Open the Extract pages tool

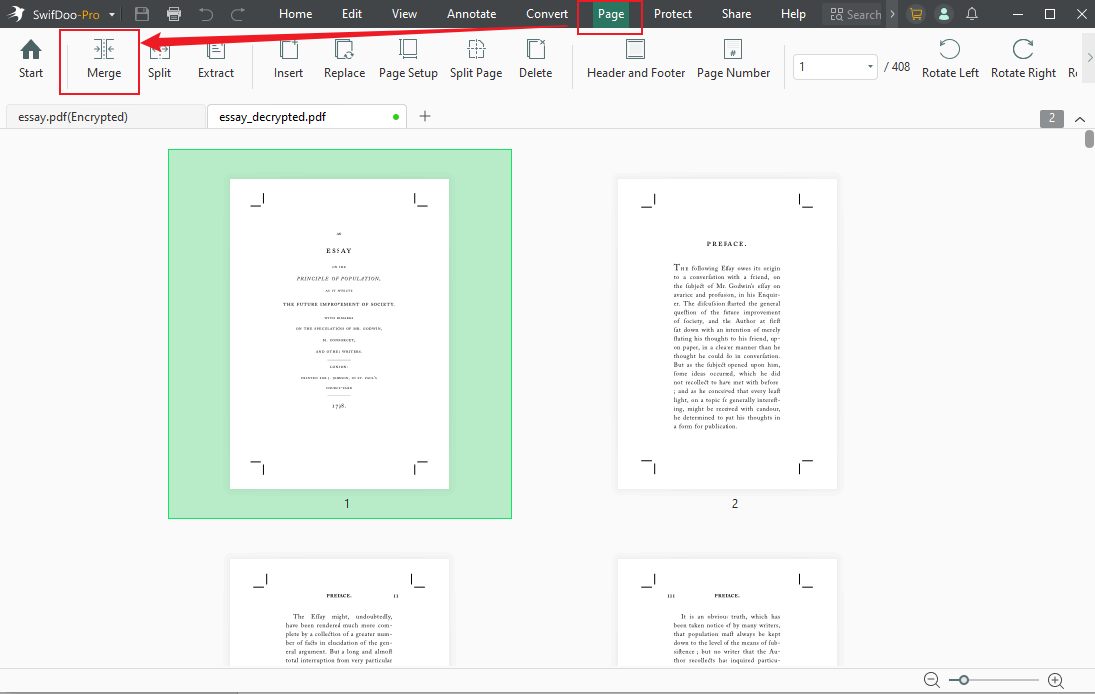pyautogui.click(x=215, y=60)
